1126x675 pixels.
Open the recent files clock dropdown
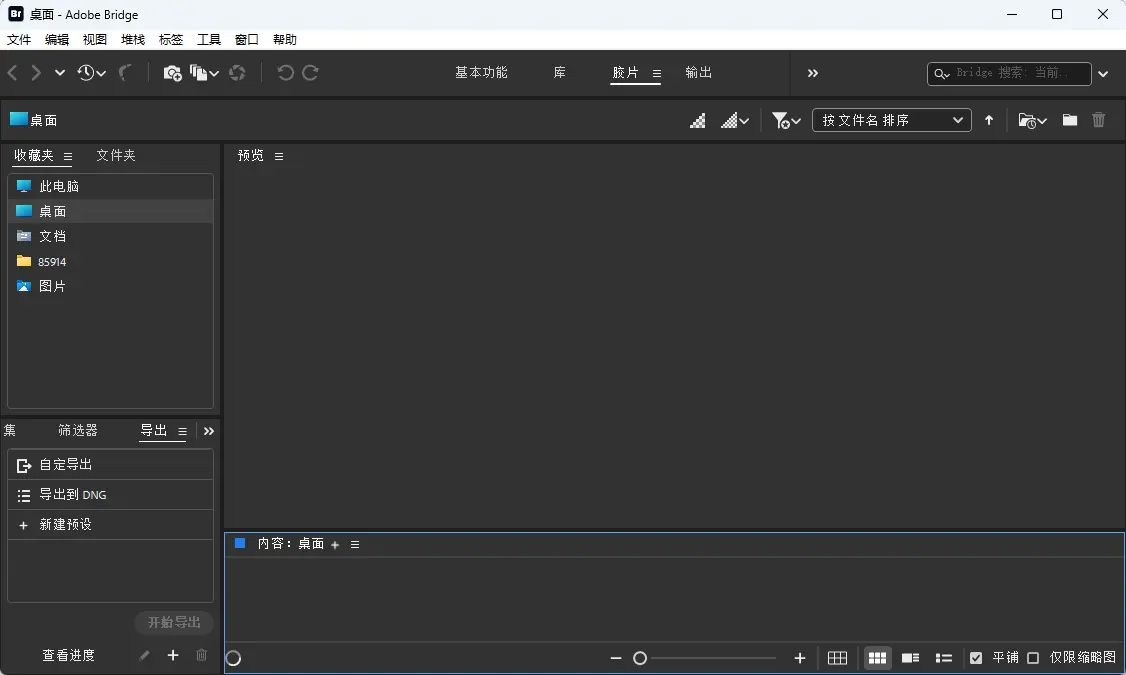coord(91,73)
